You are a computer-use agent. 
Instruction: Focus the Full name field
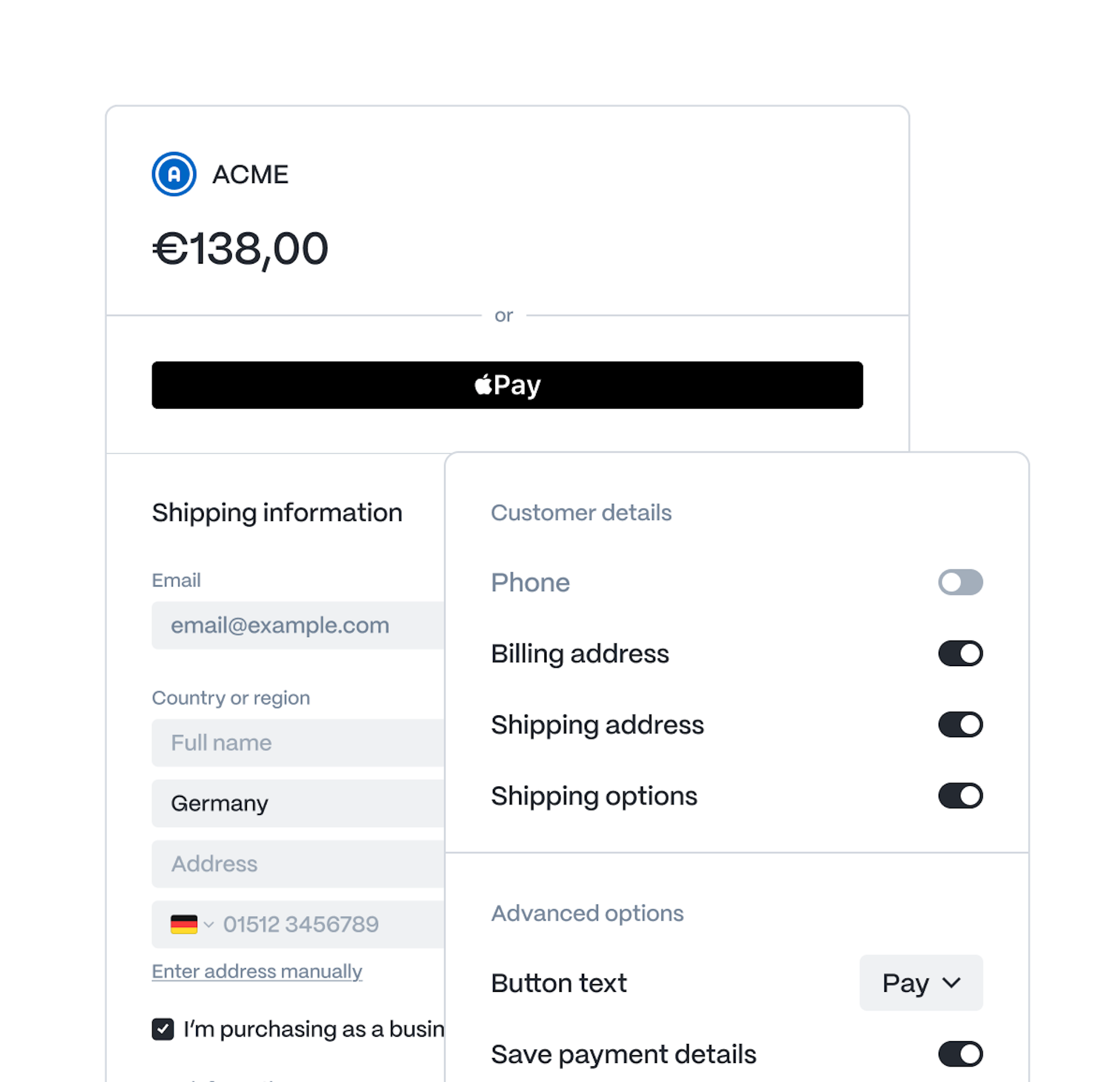tap(297, 743)
